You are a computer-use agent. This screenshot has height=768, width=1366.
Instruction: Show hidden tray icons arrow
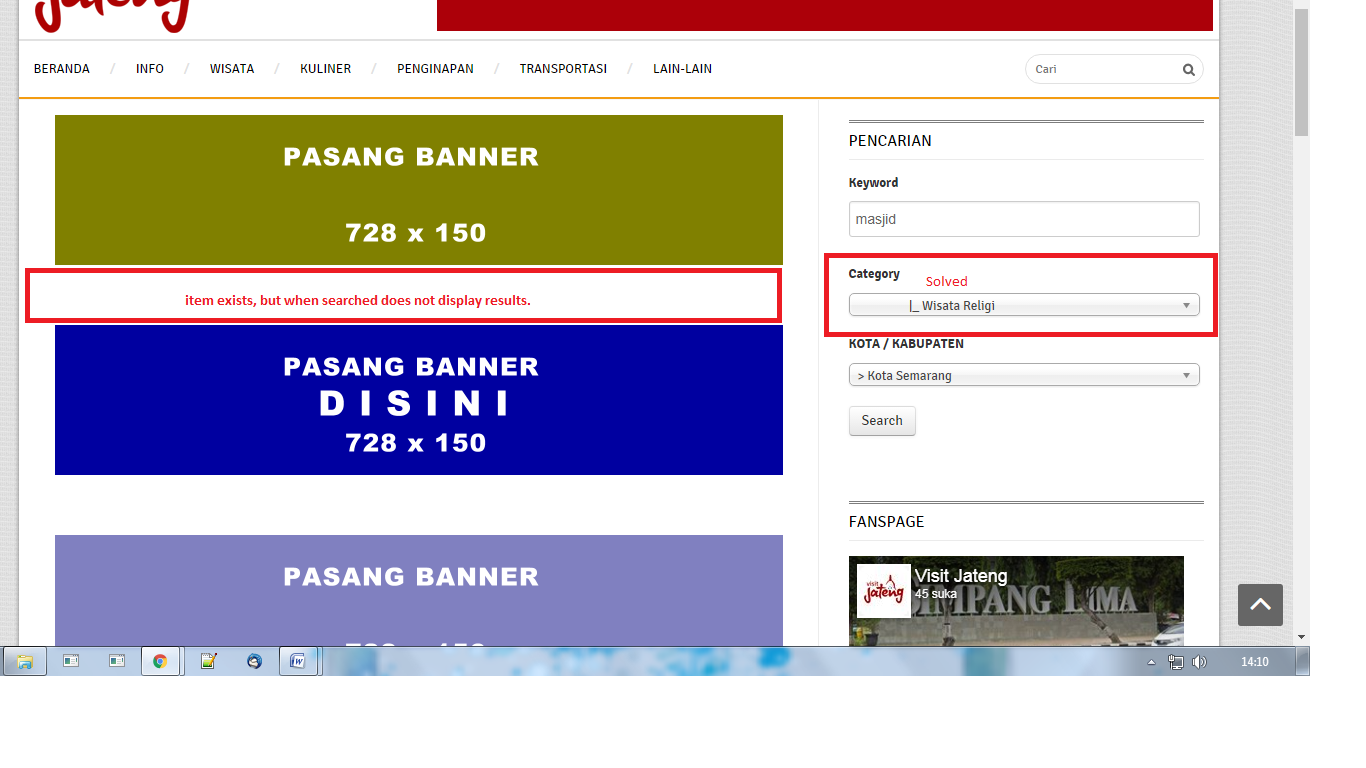pos(1151,662)
